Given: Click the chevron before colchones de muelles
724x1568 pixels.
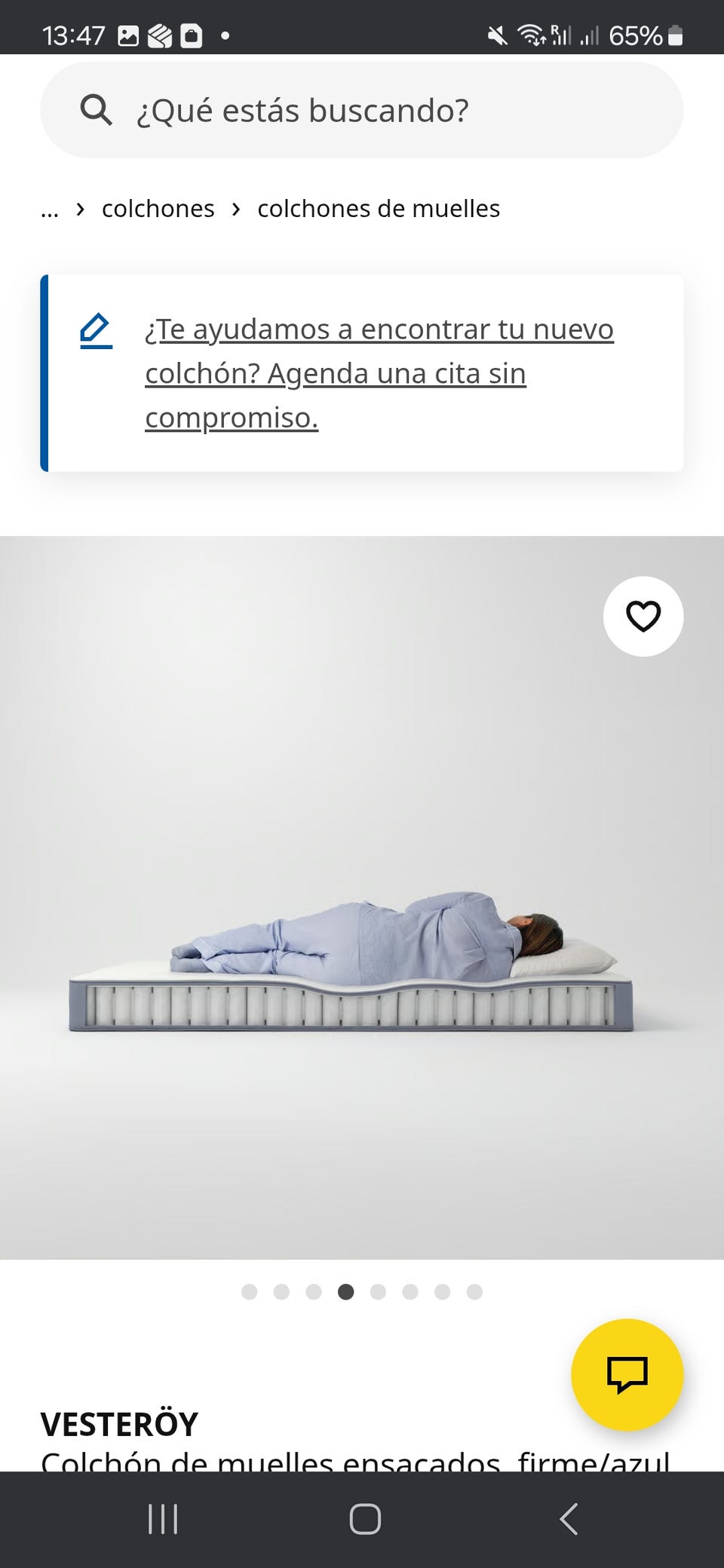Looking at the screenshot, I should pyautogui.click(x=236, y=209).
